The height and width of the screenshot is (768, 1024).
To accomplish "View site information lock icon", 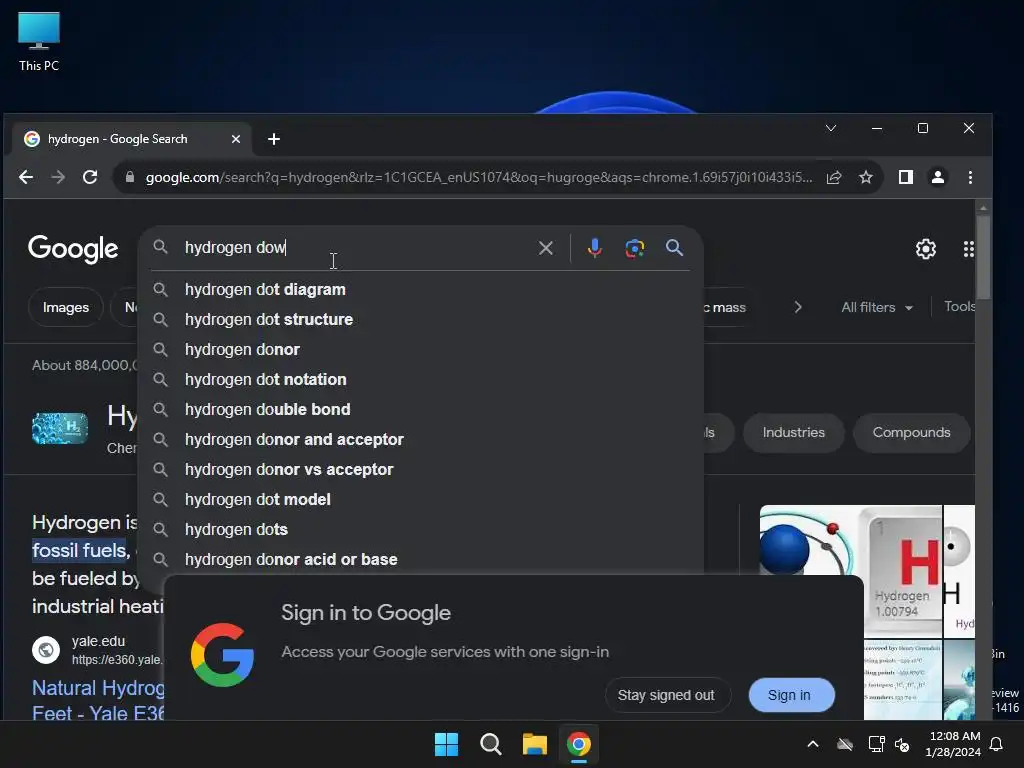I will coord(130,177).
